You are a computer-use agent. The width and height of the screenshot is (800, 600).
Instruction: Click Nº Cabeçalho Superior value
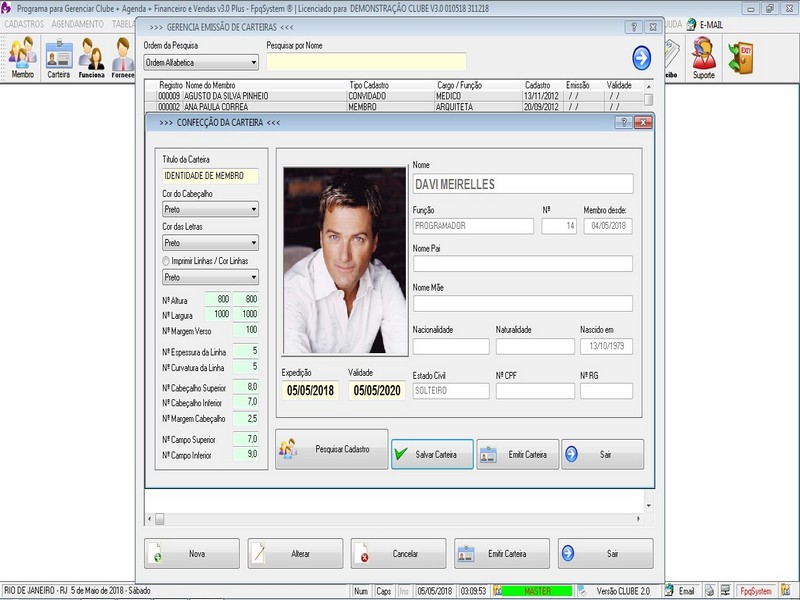click(246, 387)
